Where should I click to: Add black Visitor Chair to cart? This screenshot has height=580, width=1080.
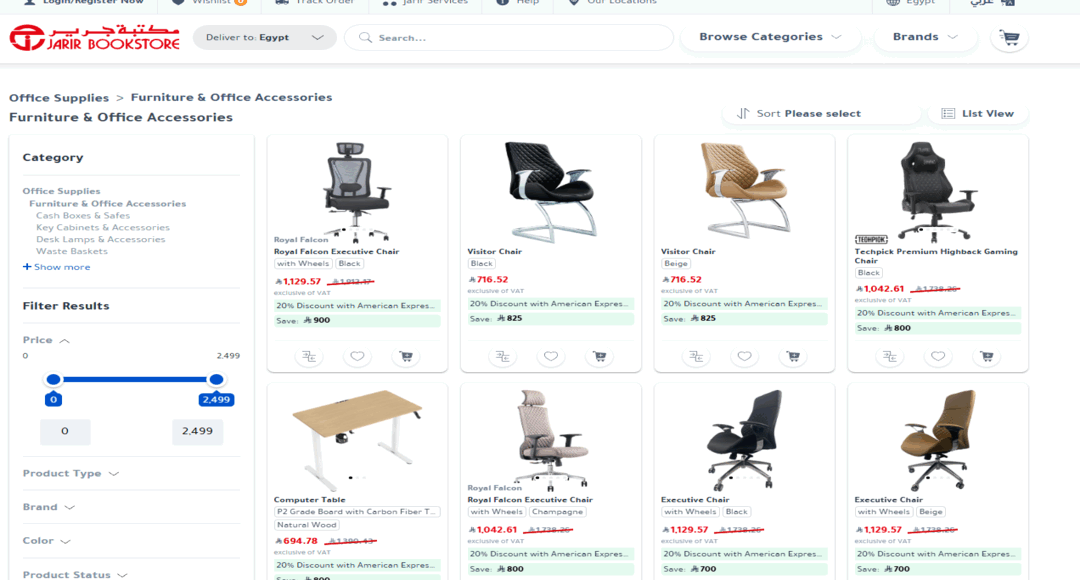click(600, 356)
